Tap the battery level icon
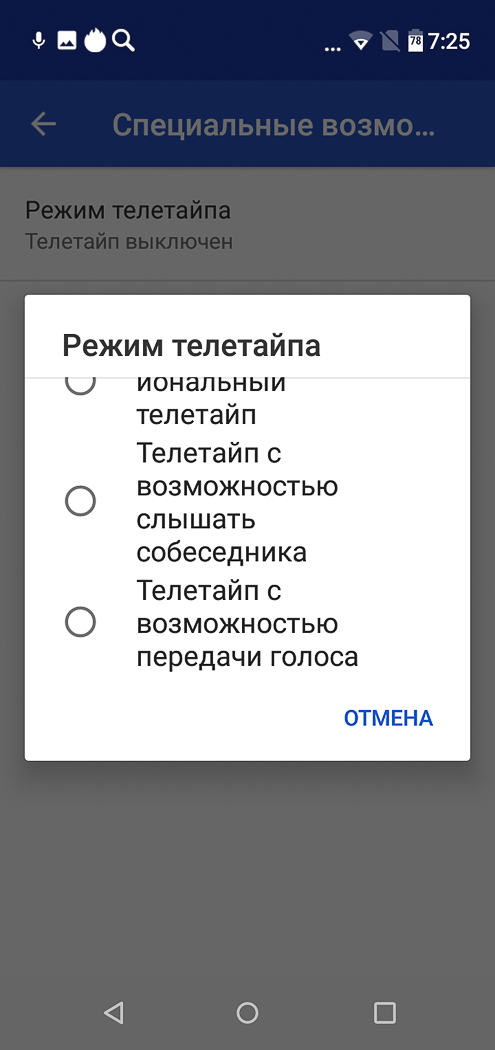 (415, 41)
